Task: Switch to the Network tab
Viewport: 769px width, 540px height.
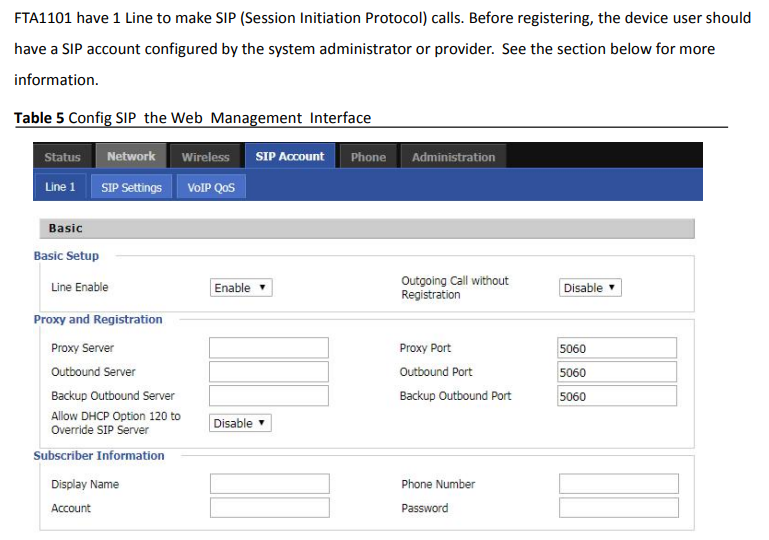Action: (x=131, y=156)
